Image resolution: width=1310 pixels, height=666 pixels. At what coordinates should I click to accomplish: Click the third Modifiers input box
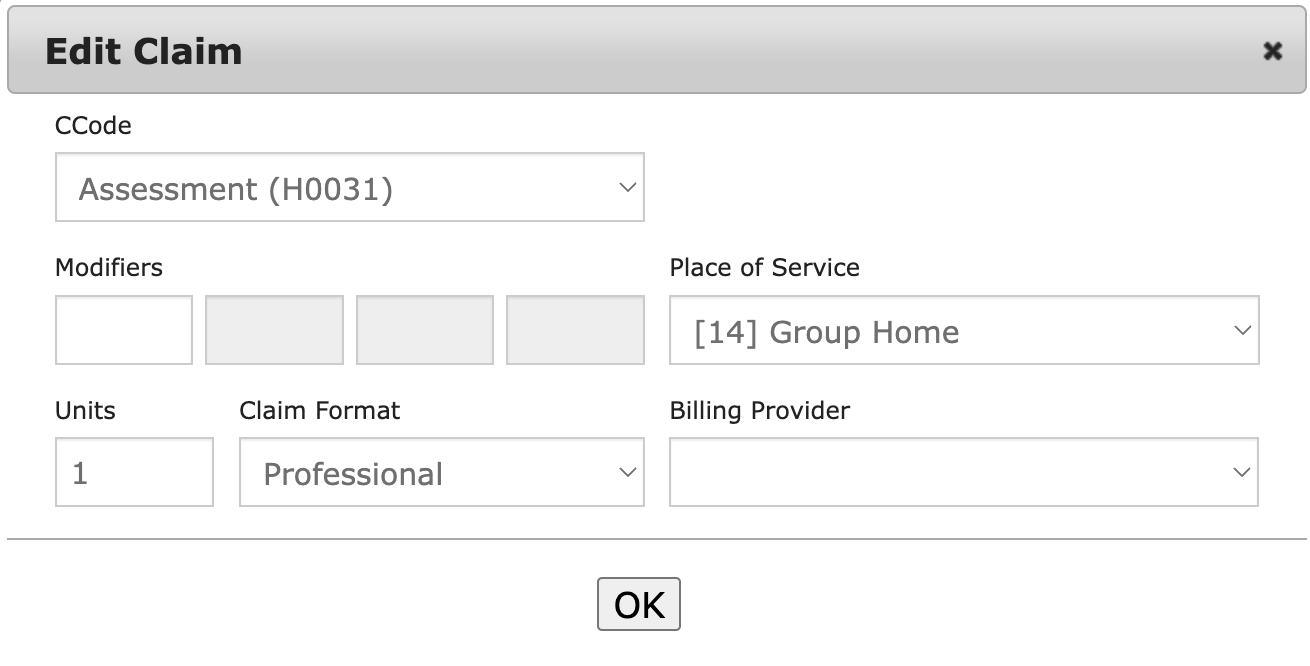point(424,330)
